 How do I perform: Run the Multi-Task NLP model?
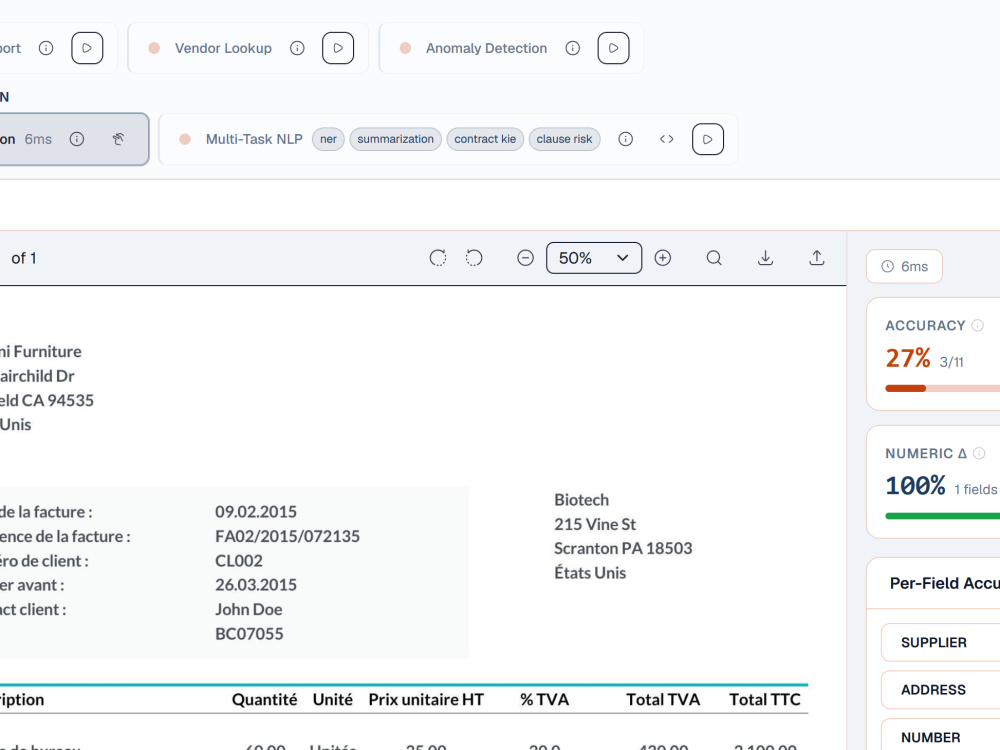[708, 139]
